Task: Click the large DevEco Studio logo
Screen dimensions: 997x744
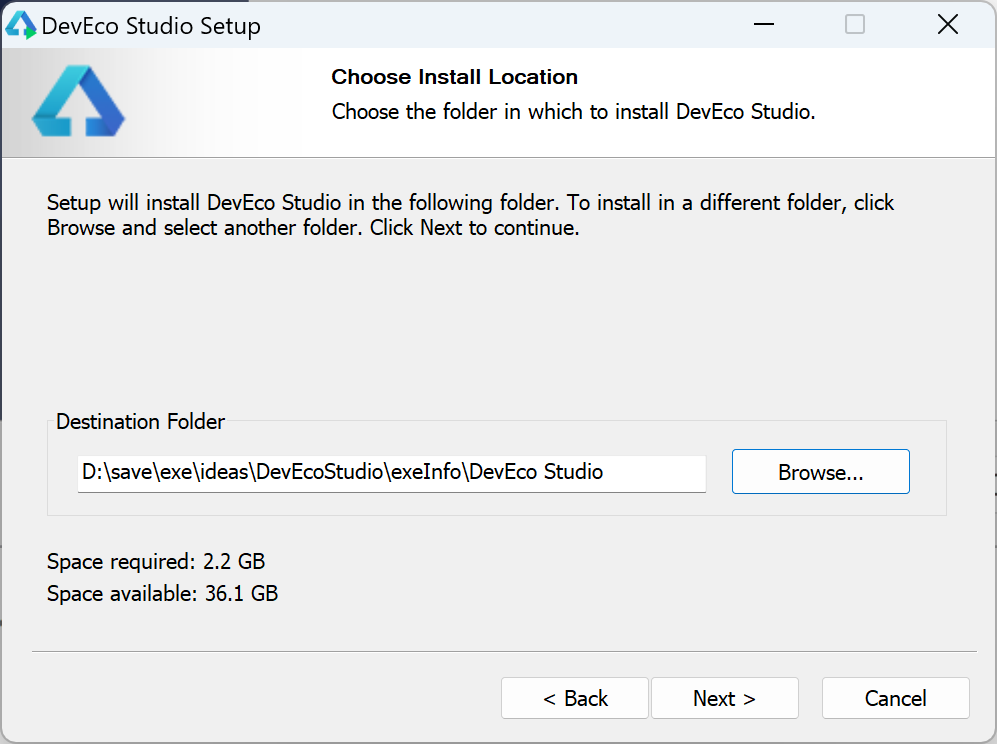Action: pos(78,100)
